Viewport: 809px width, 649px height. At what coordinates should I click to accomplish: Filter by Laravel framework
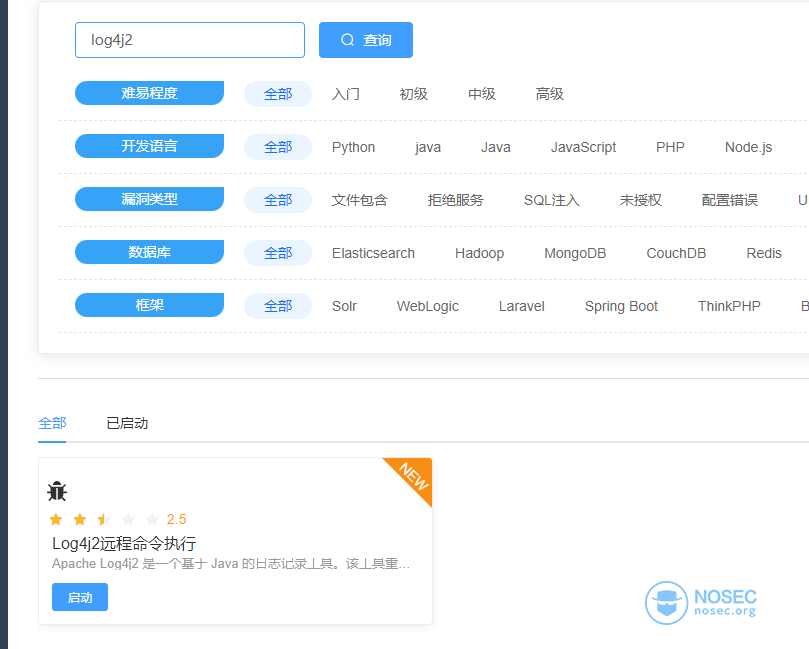(x=522, y=306)
